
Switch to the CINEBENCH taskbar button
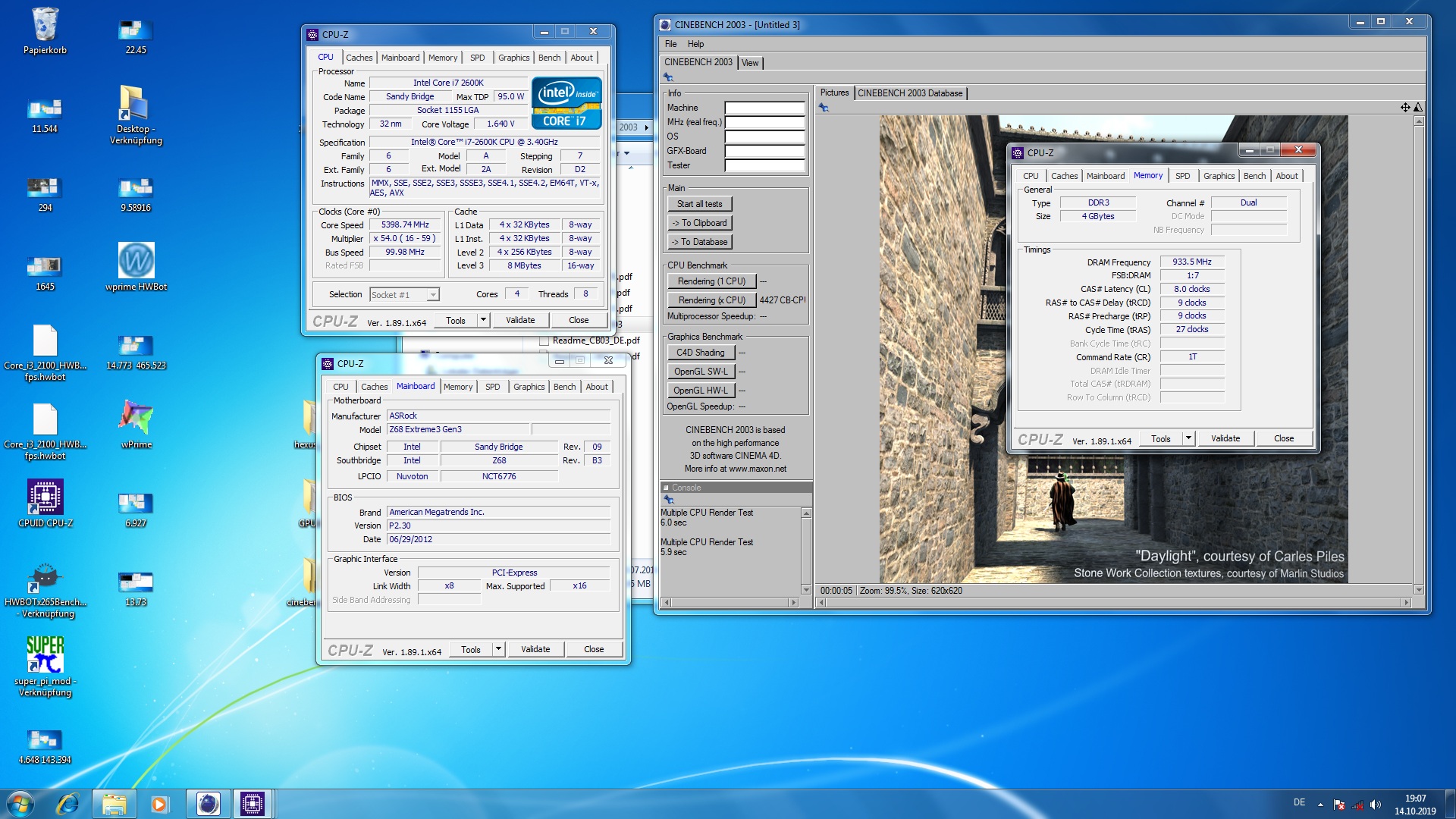208,804
